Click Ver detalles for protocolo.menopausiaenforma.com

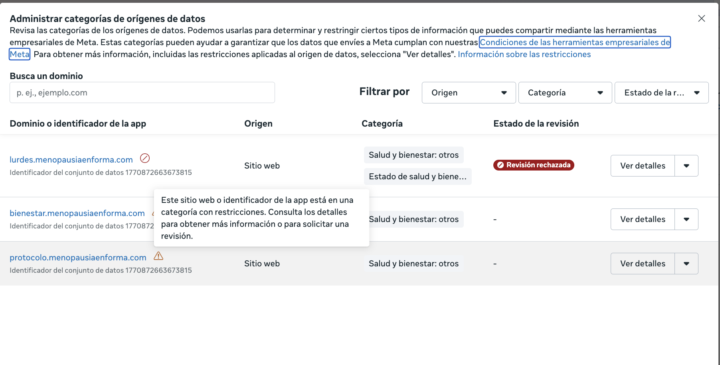642,264
